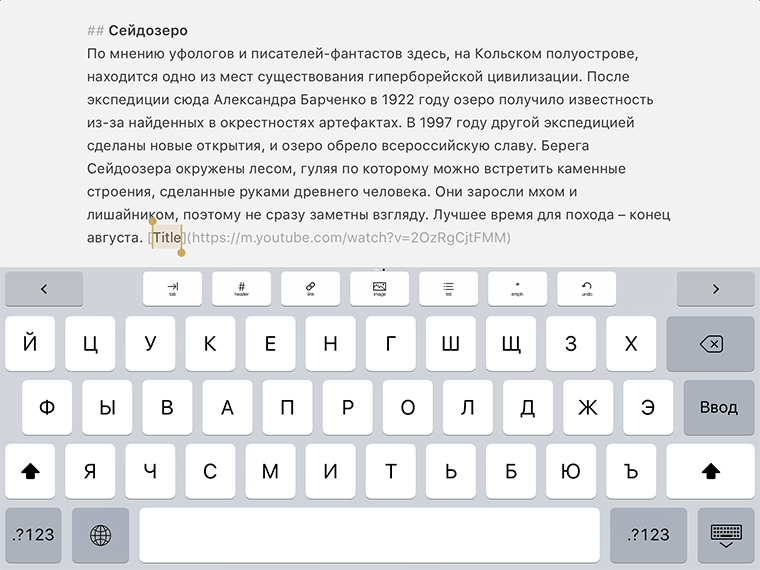Tap the З key
This screenshot has height=570, width=760.
click(571, 344)
